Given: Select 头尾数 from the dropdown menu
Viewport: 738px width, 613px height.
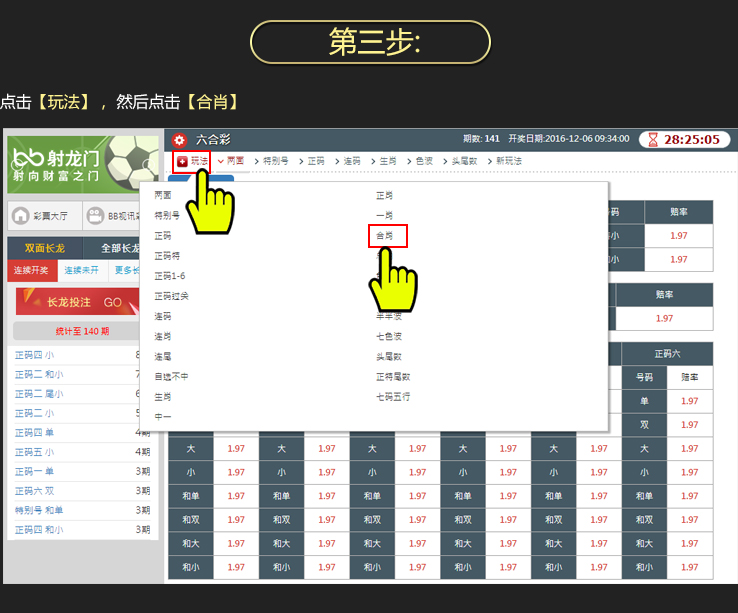Looking at the screenshot, I should [x=388, y=356].
